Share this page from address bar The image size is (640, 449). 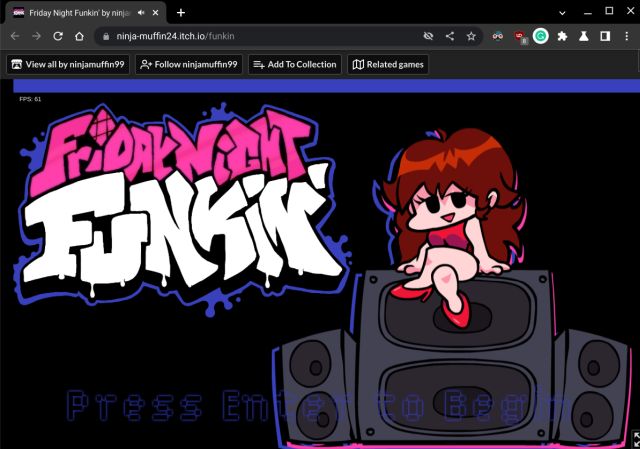[x=450, y=36]
